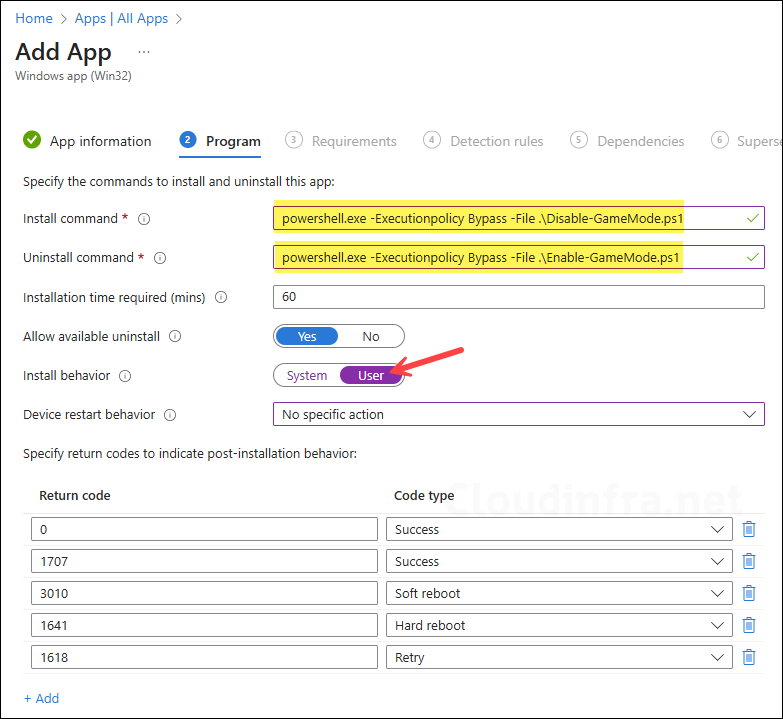Screen dimensions: 783x719
Task: Open Code type dropdown for return code 1707
Action: click(559, 561)
